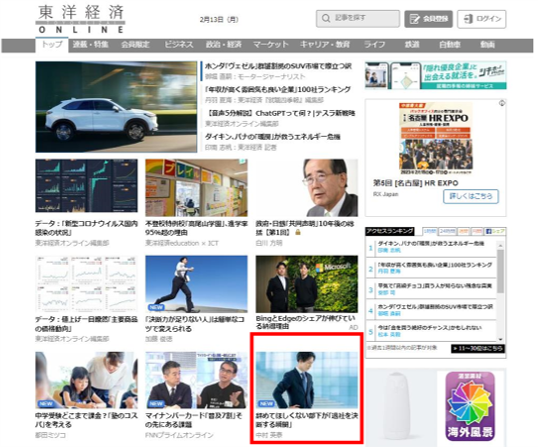
Task: Select the 24時間 ranking tab
Action: click(447, 232)
